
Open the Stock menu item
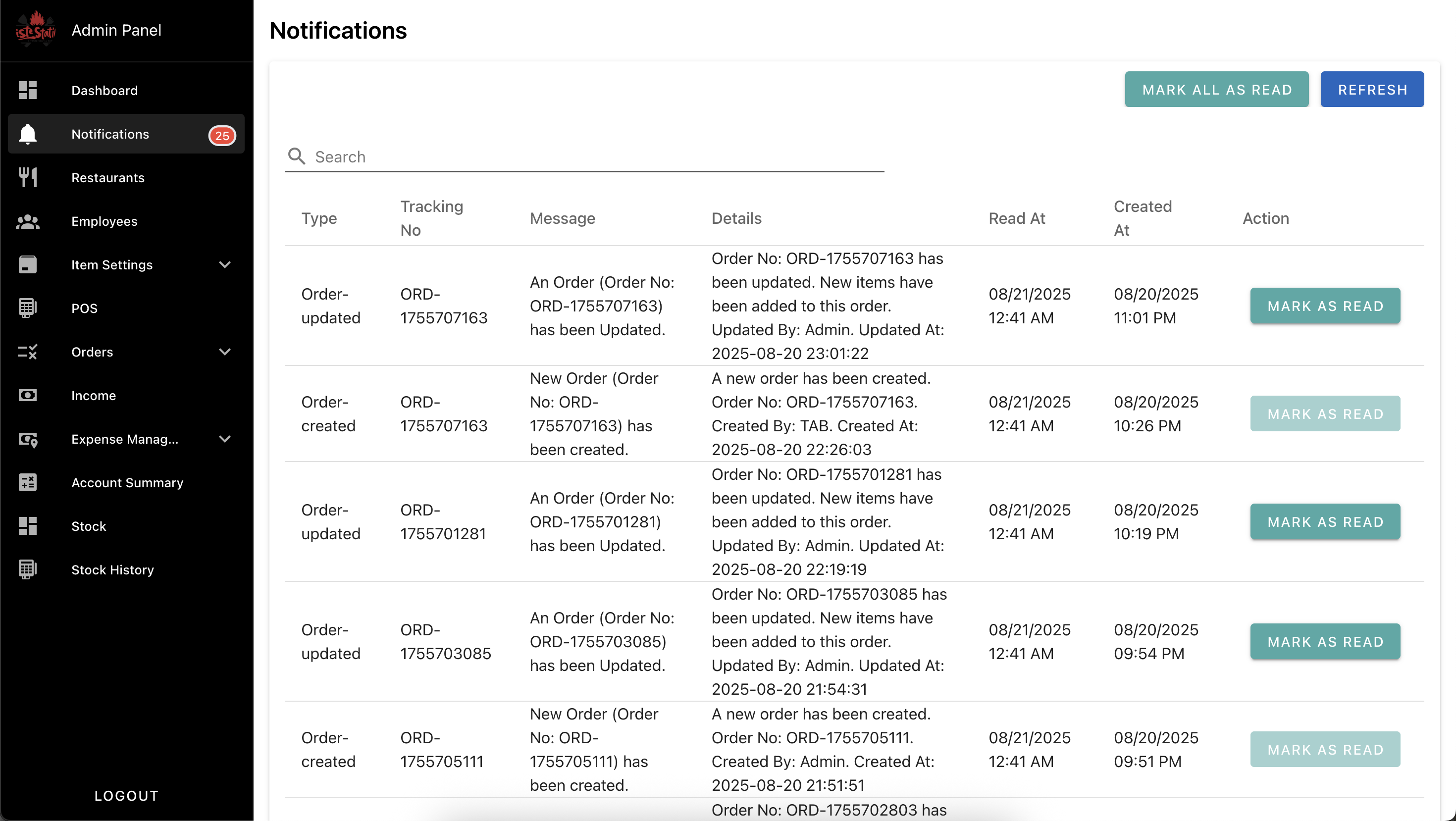pyautogui.click(x=89, y=526)
